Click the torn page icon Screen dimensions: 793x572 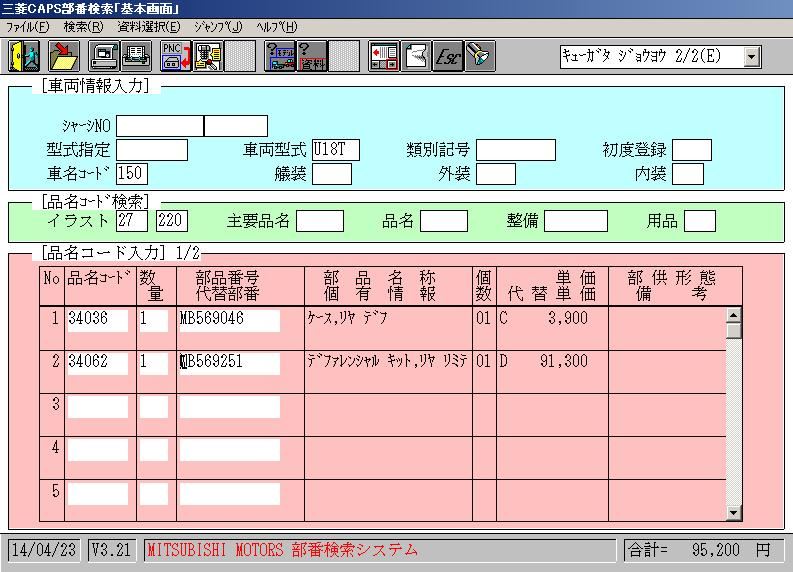[416, 56]
